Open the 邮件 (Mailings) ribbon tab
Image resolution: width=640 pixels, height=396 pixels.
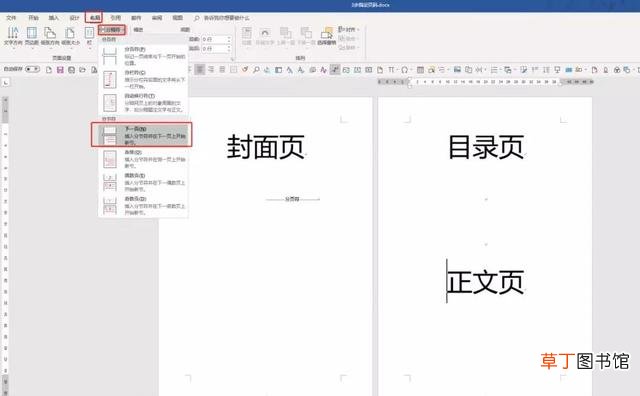point(136,18)
